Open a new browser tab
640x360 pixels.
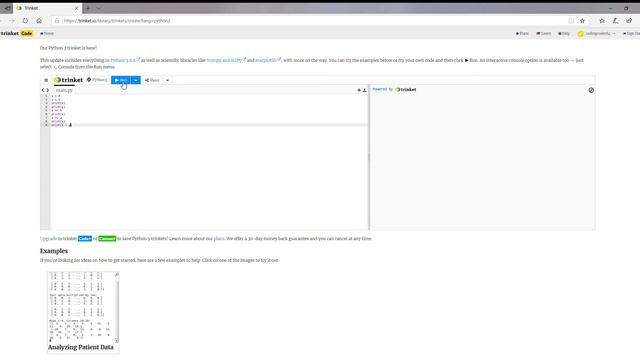[88, 8]
